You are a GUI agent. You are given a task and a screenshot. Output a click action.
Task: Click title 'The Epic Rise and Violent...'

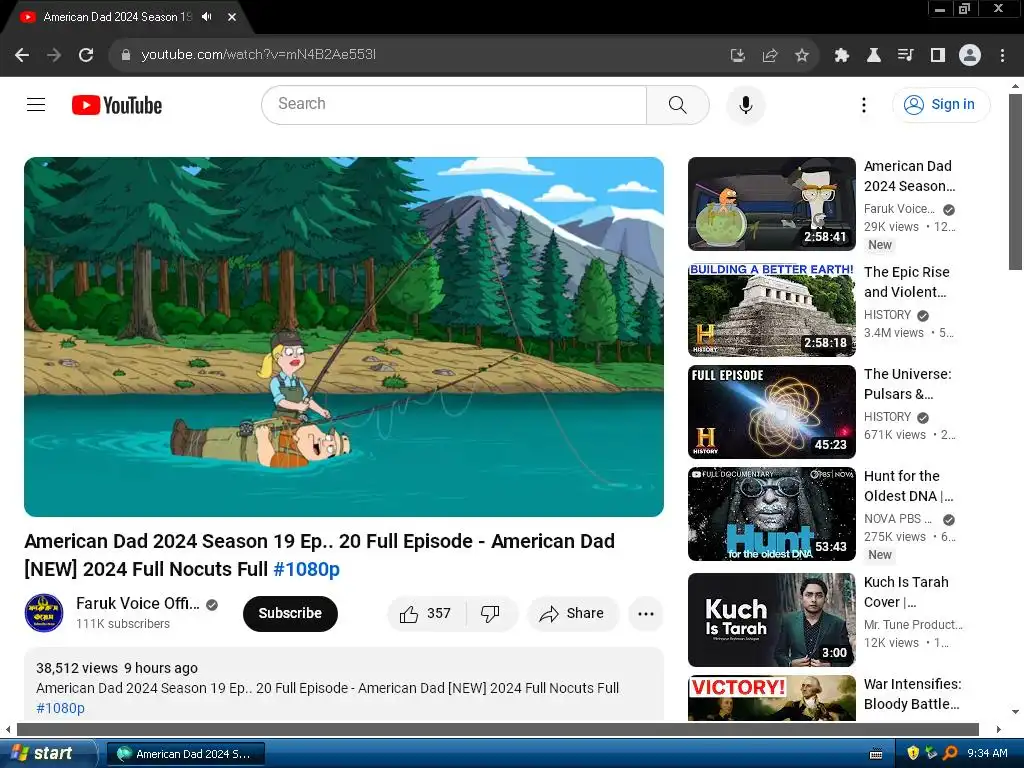[906, 282]
